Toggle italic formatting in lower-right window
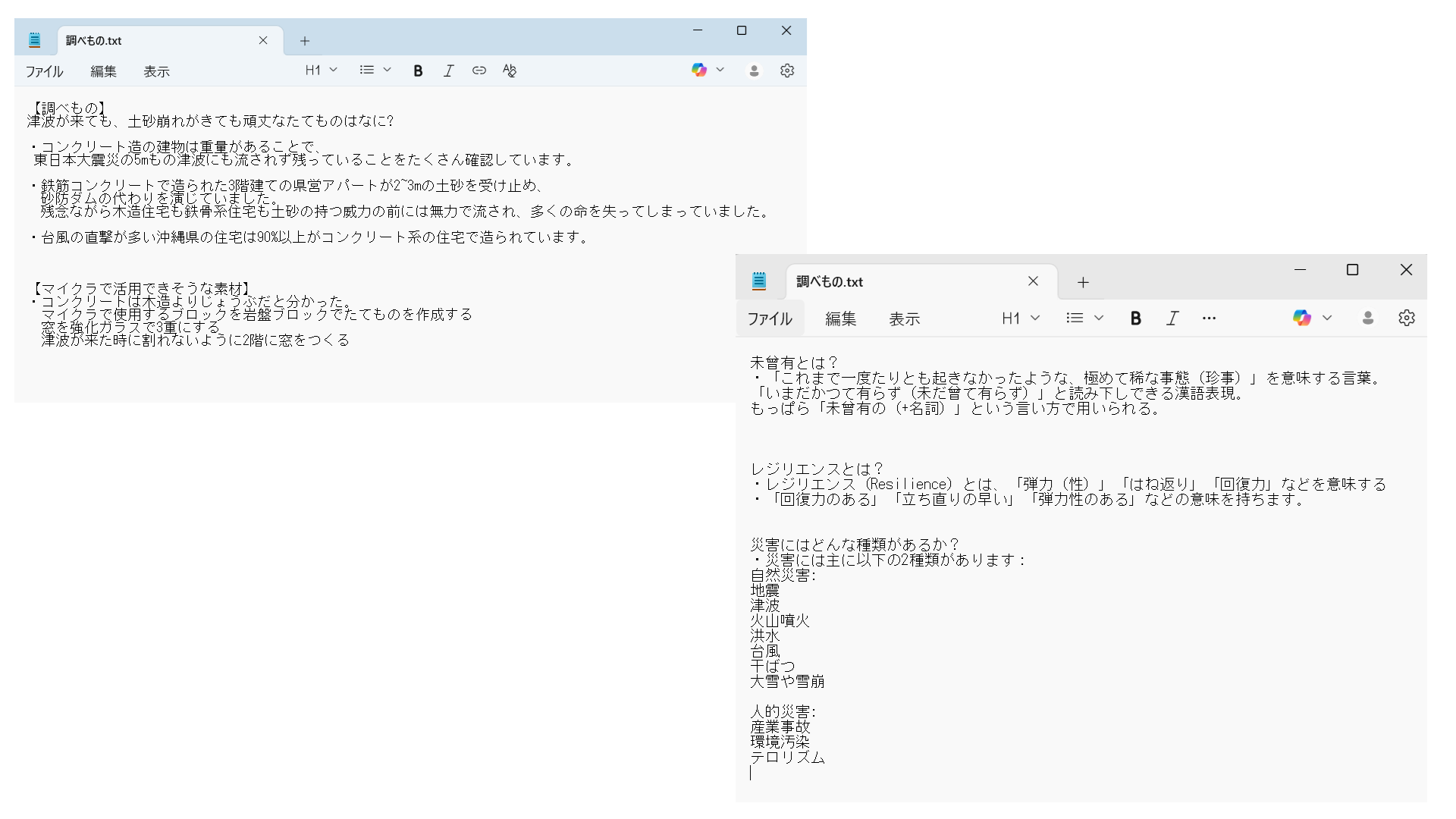1456x819 pixels. pyautogui.click(x=1172, y=318)
